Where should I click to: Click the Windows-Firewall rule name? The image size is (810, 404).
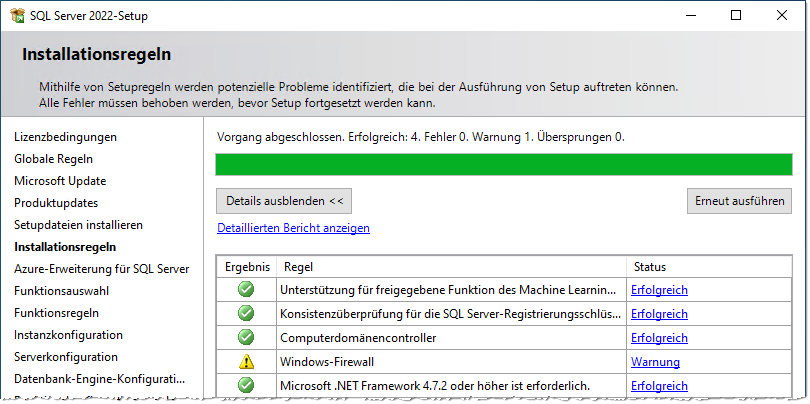(x=327, y=362)
